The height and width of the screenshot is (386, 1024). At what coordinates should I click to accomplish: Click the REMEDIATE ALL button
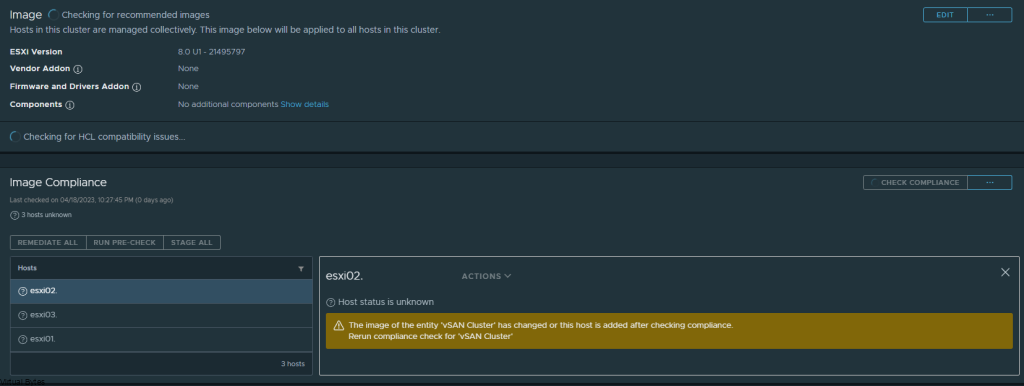(x=48, y=242)
